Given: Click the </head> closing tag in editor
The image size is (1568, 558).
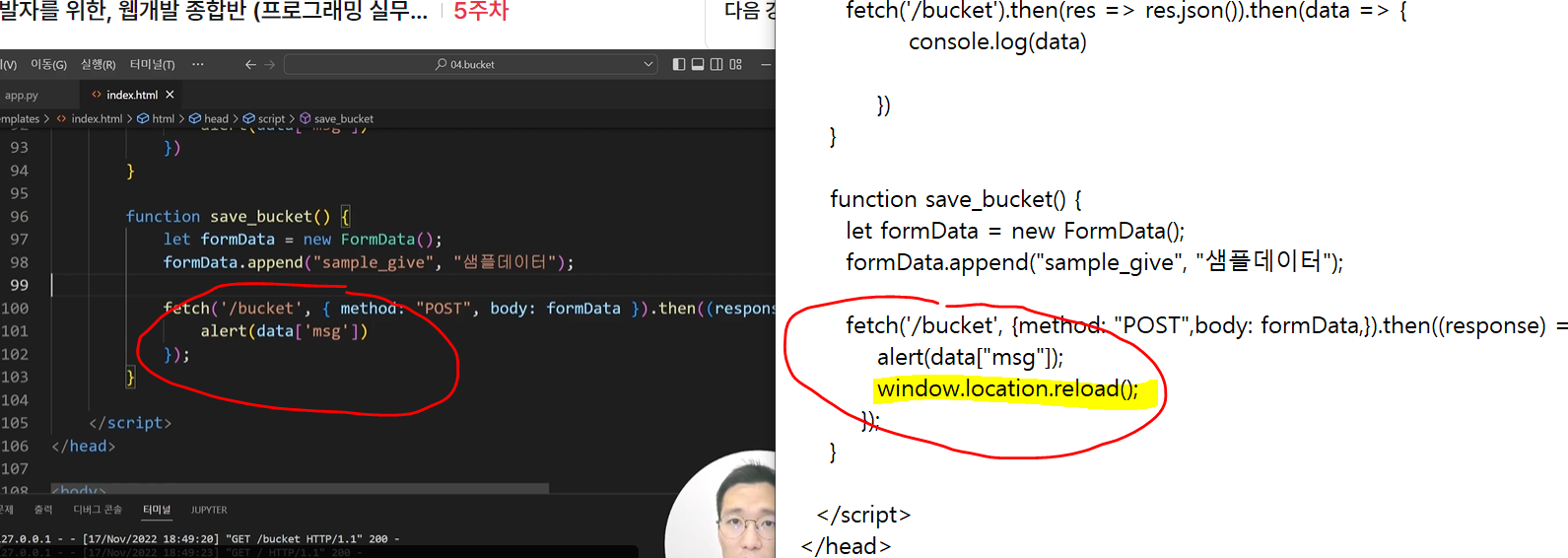Looking at the screenshot, I should [84, 446].
